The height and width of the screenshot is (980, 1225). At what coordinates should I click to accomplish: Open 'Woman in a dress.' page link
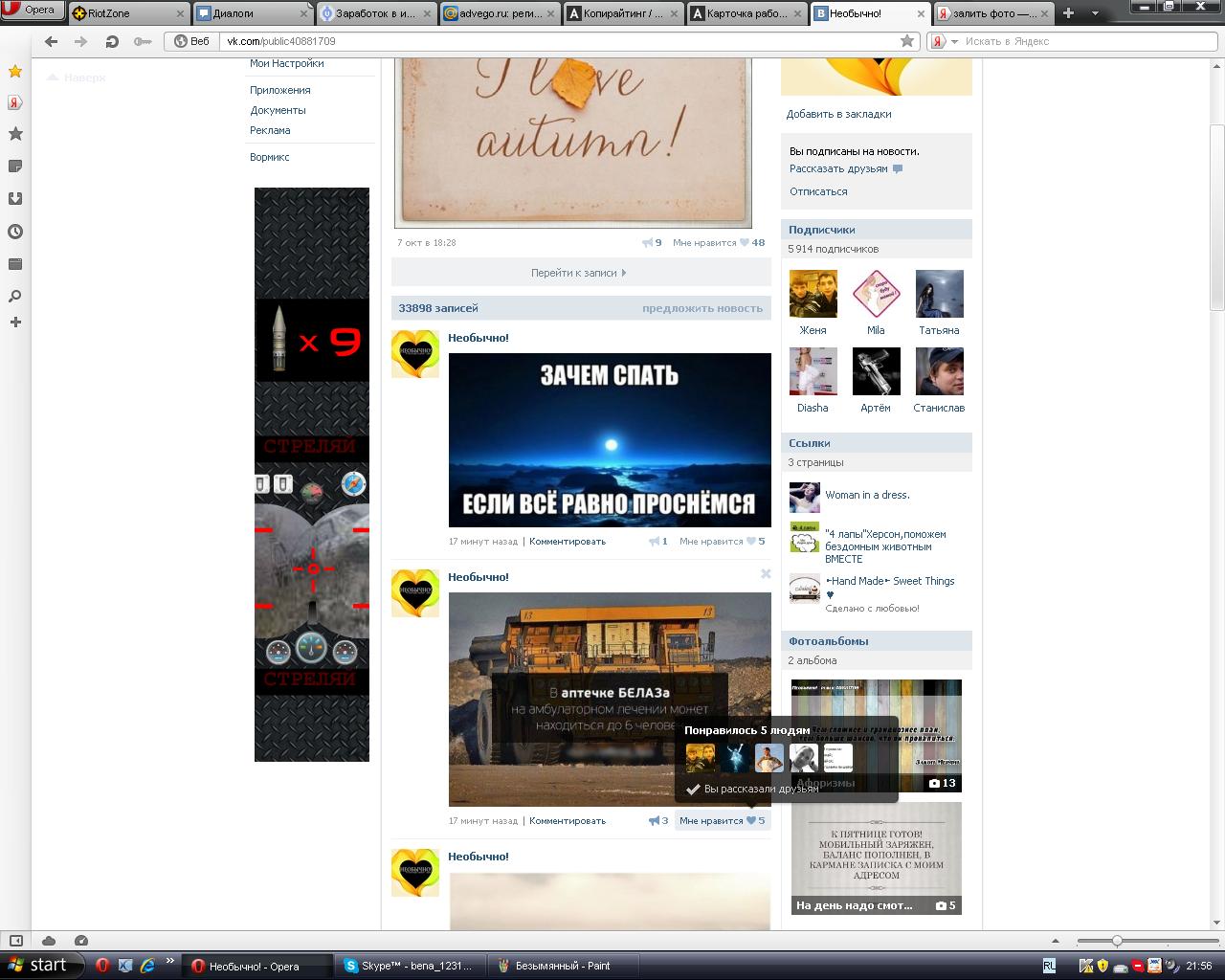pyautogui.click(x=868, y=495)
